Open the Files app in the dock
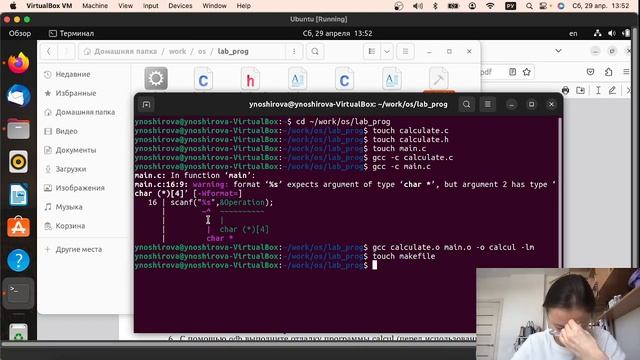This screenshot has height=360, width=640. (18, 129)
